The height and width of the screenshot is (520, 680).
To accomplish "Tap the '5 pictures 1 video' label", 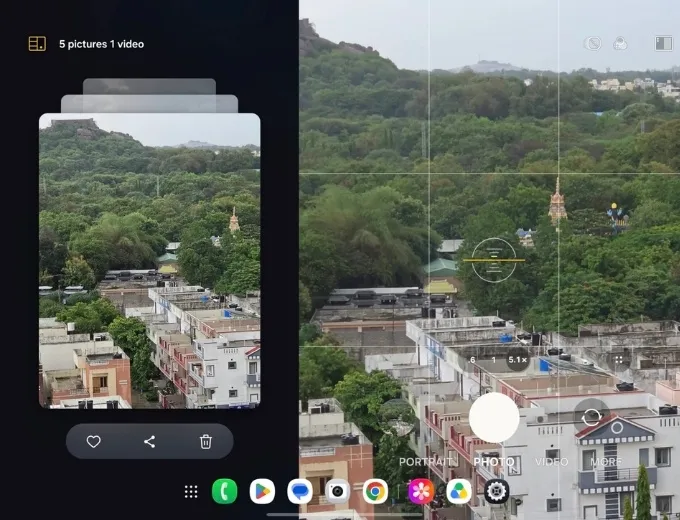I will [101, 44].
